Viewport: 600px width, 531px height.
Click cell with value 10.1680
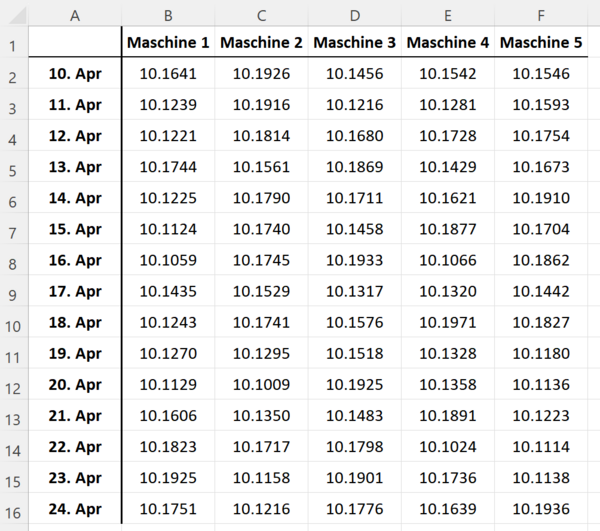click(x=355, y=135)
